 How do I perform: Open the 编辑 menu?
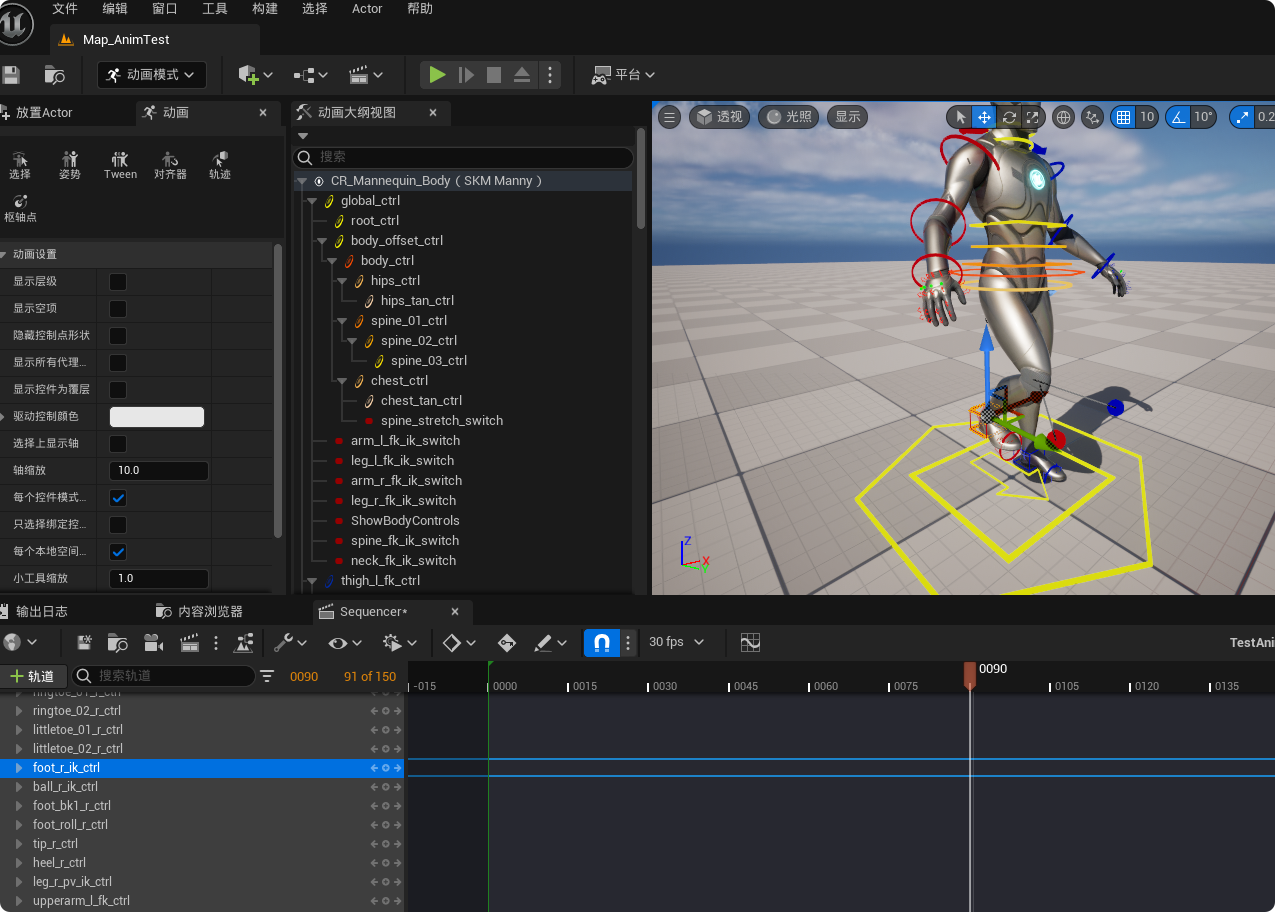pyautogui.click(x=115, y=9)
